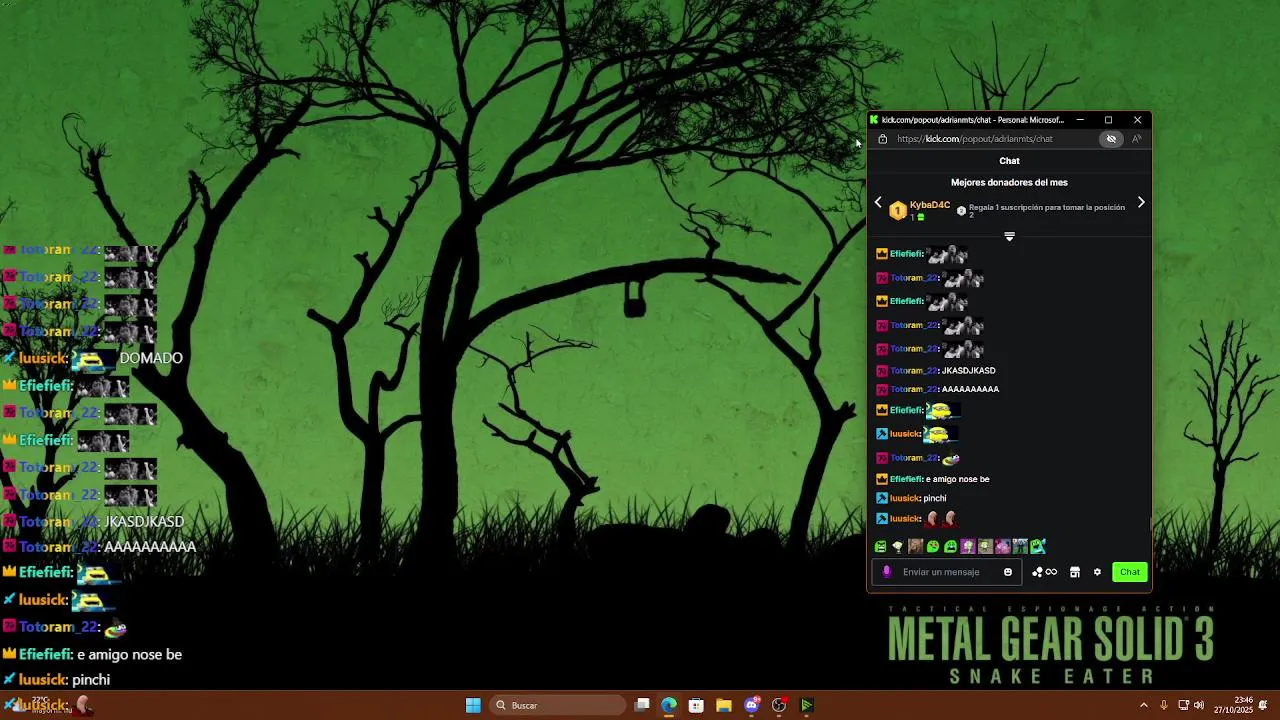Image resolution: width=1280 pixels, height=720 pixels.
Task: Click the taskbar Buscar search box
Action: (560, 705)
